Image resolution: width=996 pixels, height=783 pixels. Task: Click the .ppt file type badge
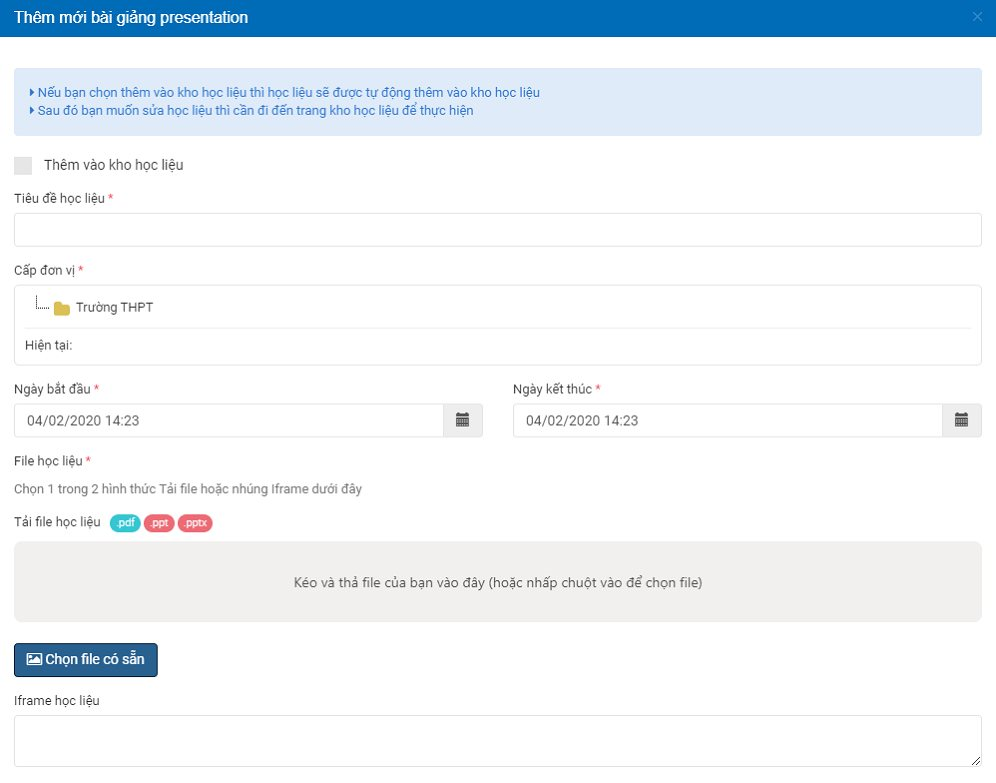click(159, 523)
